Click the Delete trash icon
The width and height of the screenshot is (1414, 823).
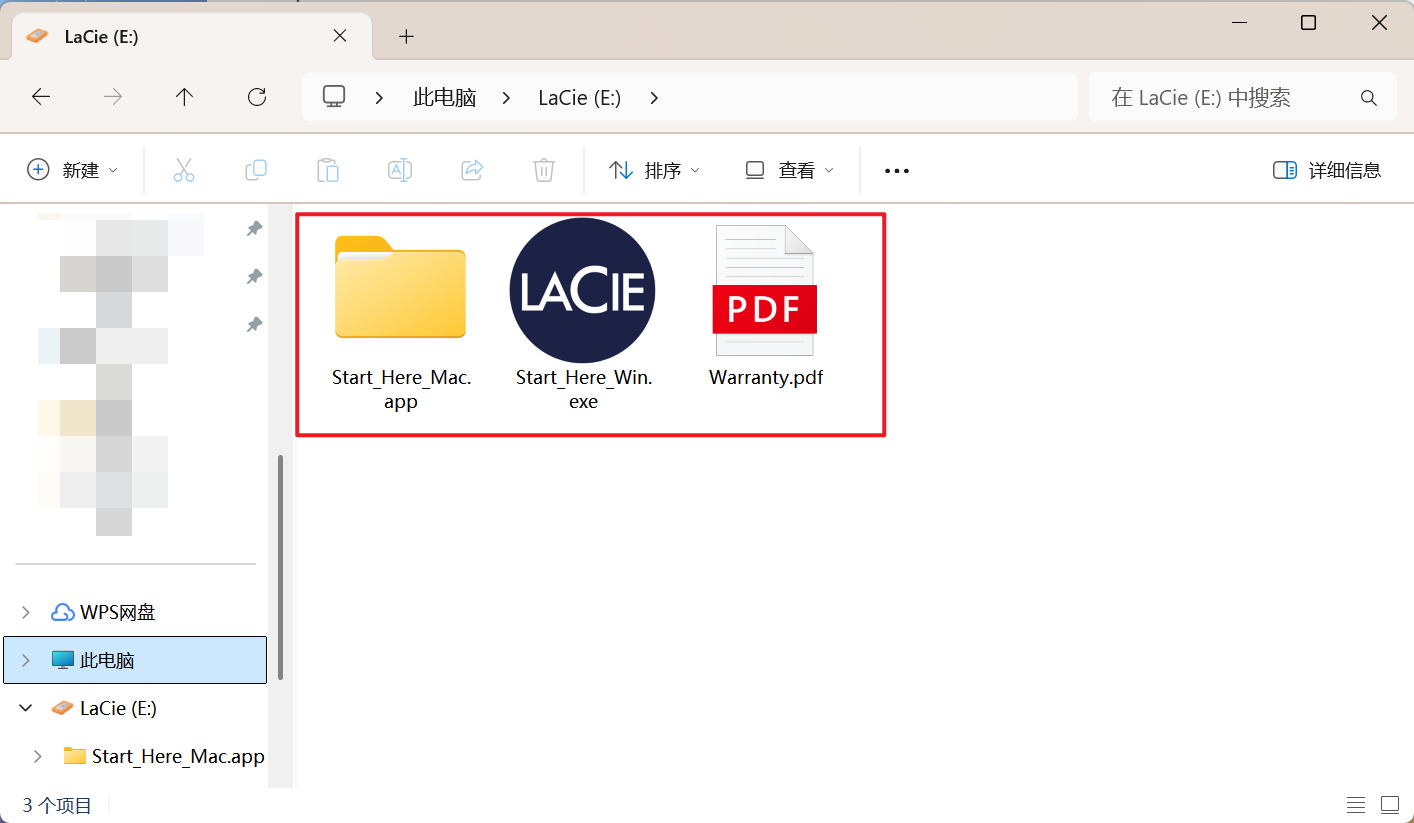(x=544, y=170)
